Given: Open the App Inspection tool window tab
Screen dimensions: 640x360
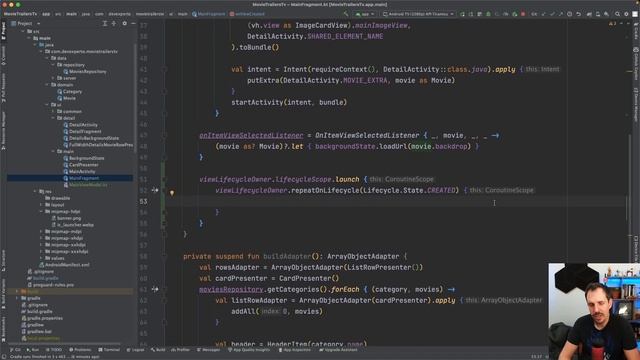Looking at the screenshot, I should click(x=295, y=350).
